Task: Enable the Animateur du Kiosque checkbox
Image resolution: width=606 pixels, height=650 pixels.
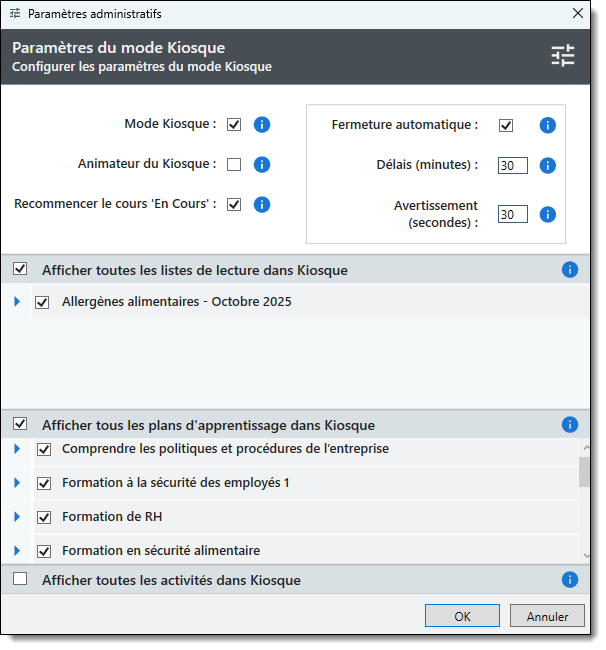Action: [234, 165]
